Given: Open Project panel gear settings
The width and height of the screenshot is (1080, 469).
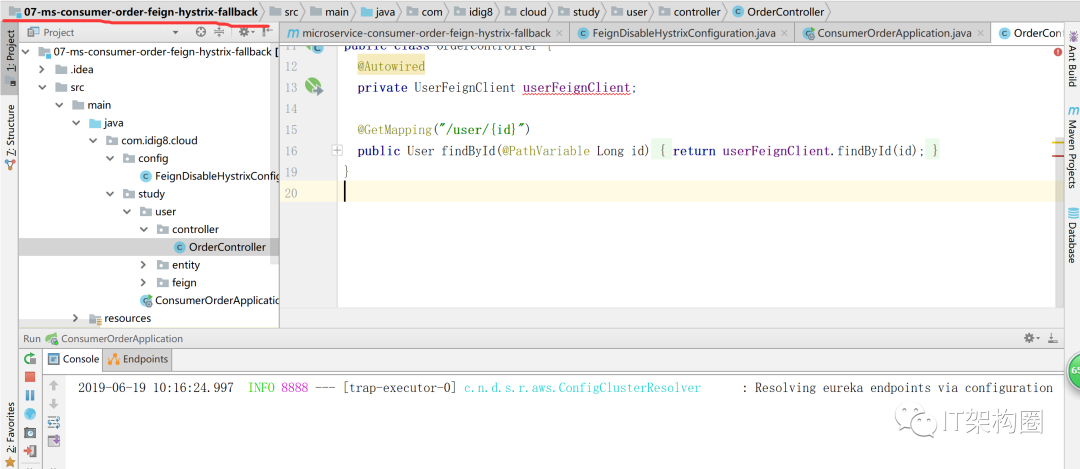Looking at the screenshot, I should (x=245, y=32).
